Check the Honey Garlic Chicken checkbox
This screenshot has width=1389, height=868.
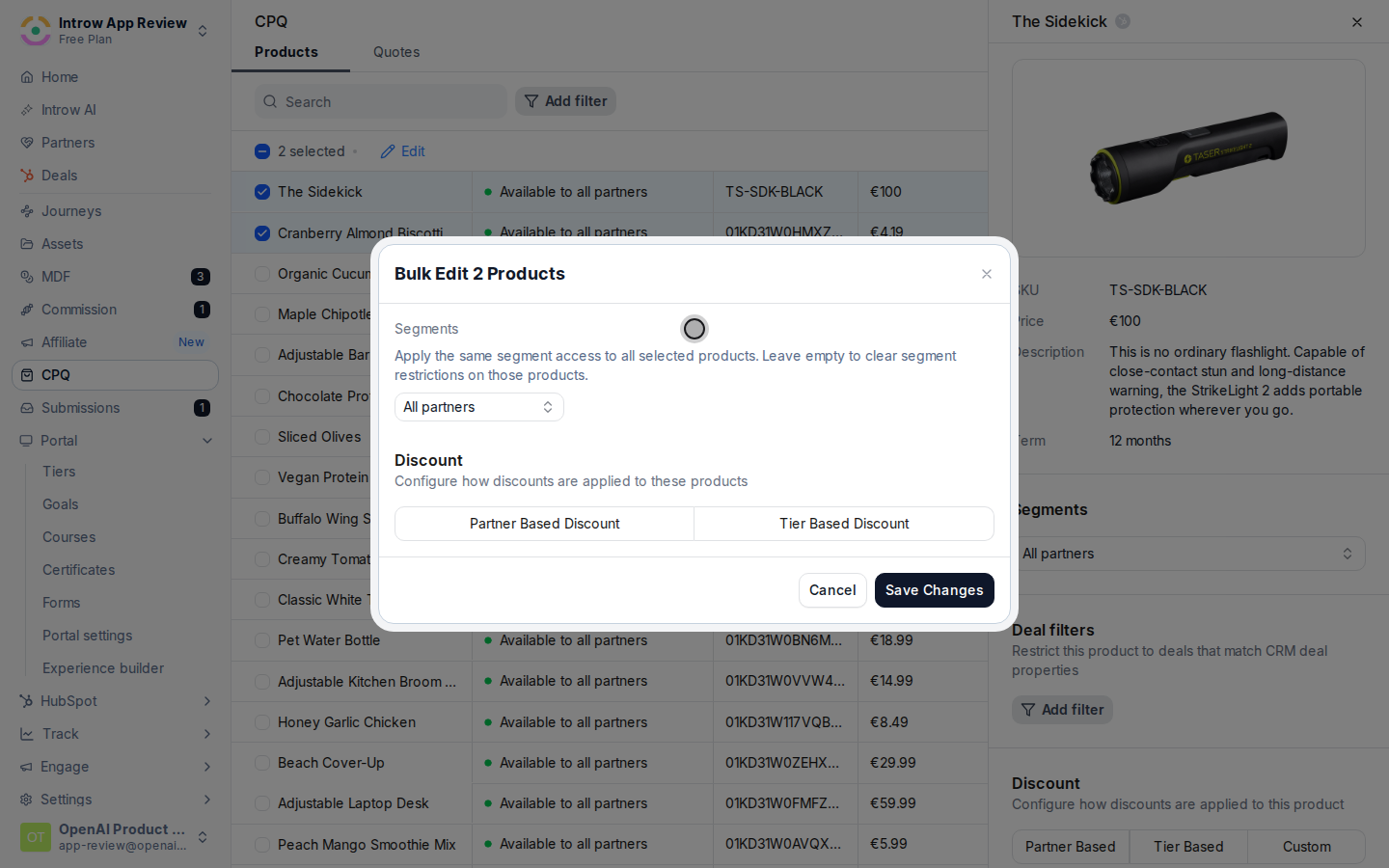[262, 722]
